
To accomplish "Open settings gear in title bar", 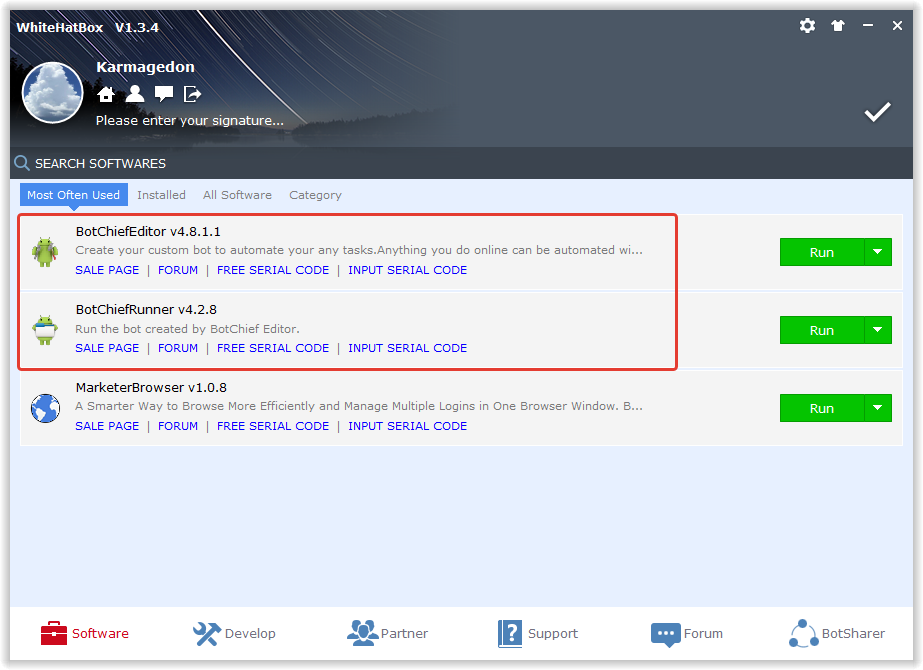I will [x=807, y=26].
